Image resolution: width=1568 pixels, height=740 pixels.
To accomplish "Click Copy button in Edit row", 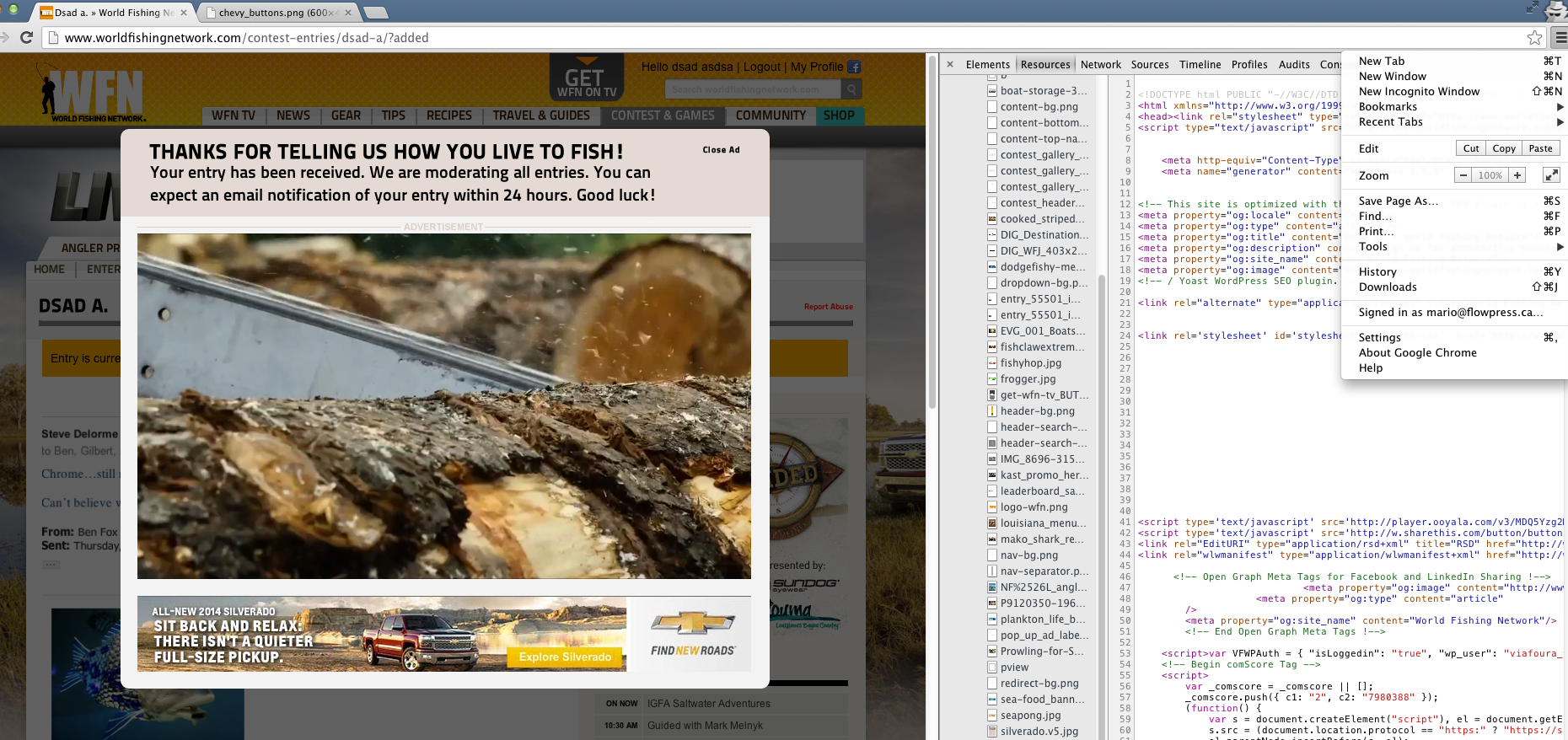I will tap(1504, 148).
